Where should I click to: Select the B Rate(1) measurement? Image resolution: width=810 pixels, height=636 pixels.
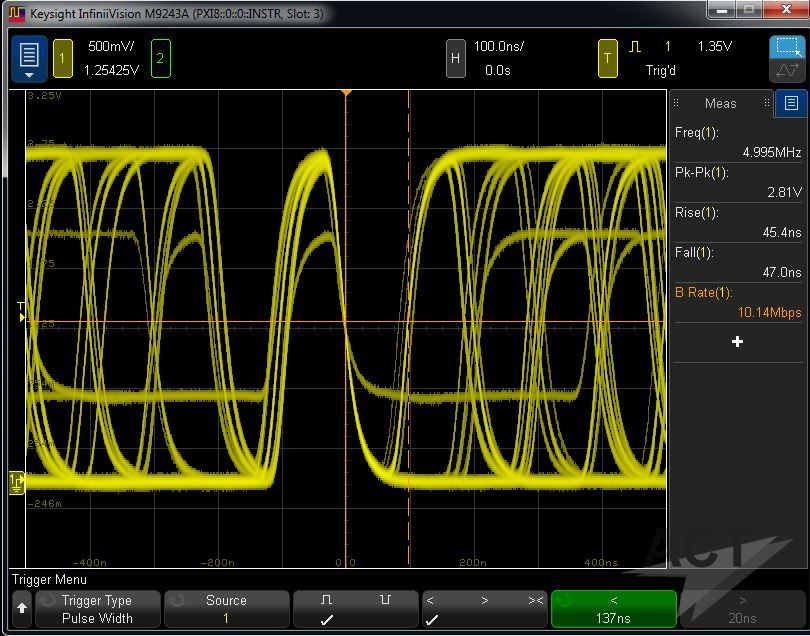click(x=738, y=302)
